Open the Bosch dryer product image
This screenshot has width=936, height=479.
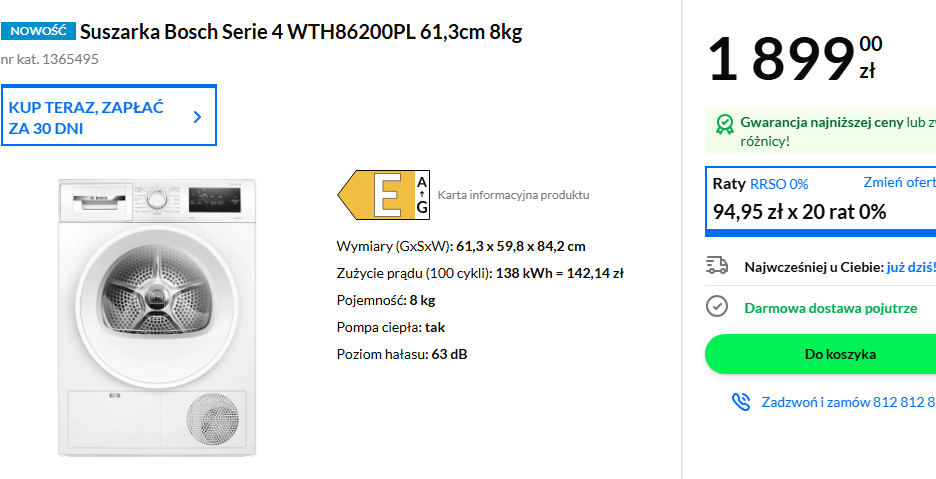coord(157,316)
